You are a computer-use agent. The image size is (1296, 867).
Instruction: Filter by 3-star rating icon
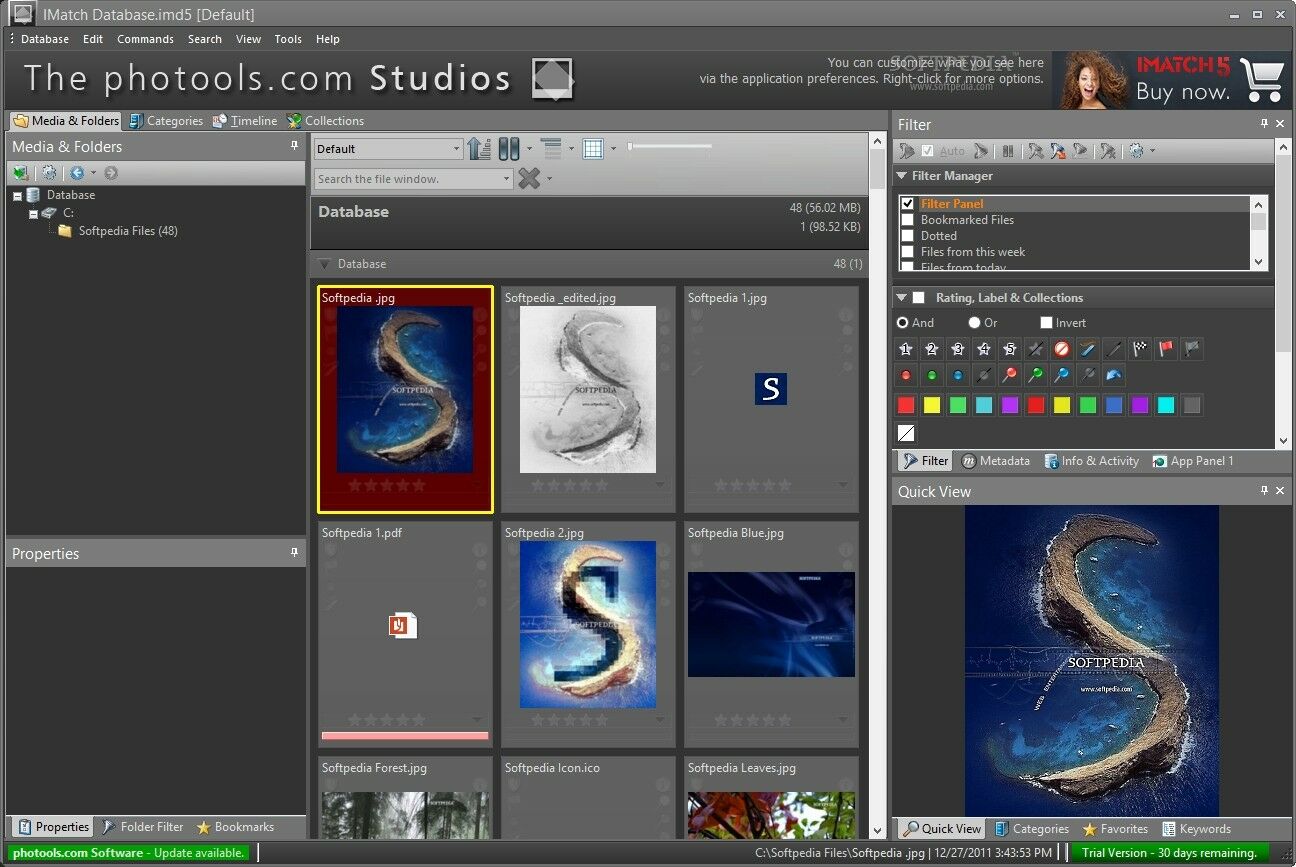coord(958,349)
